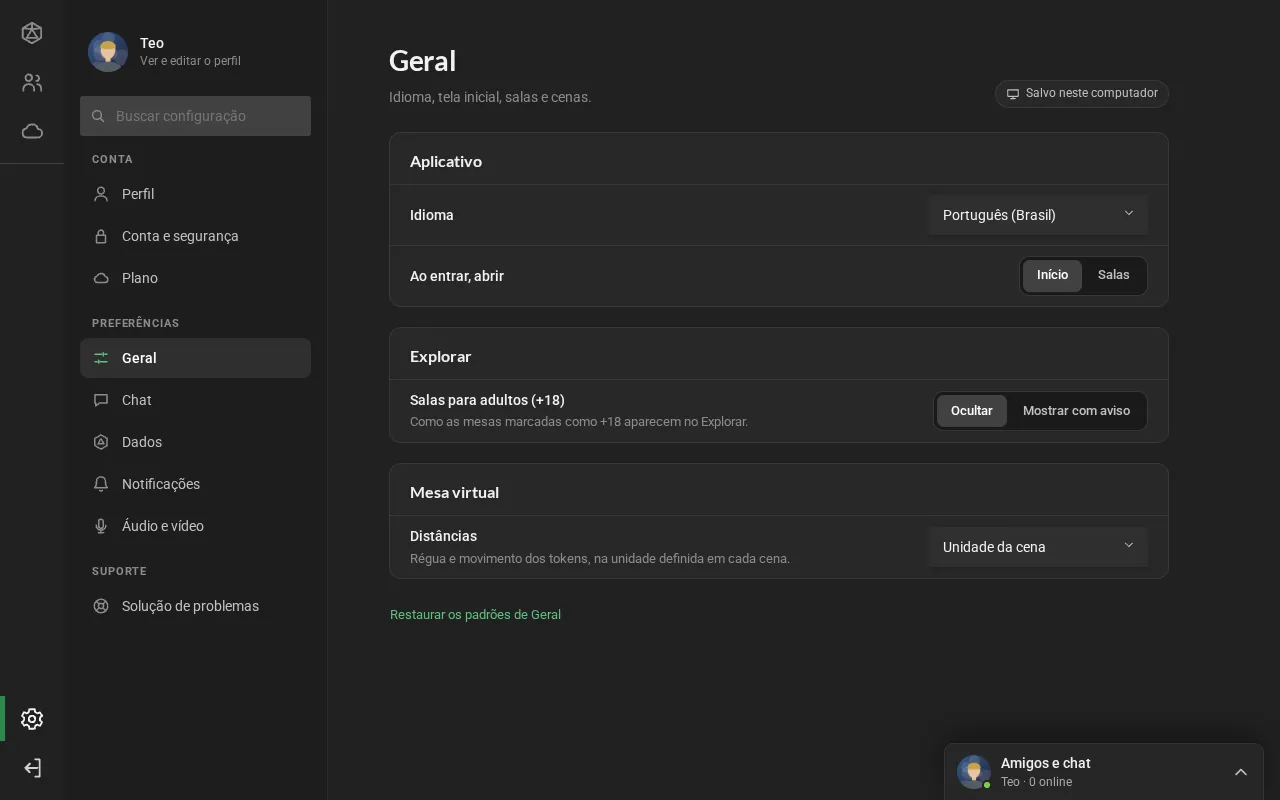The width and height of the screenshot is (1280, 800).
Task: Expand the Amigos e chat panel chevron
Action: coord(1241,772)
